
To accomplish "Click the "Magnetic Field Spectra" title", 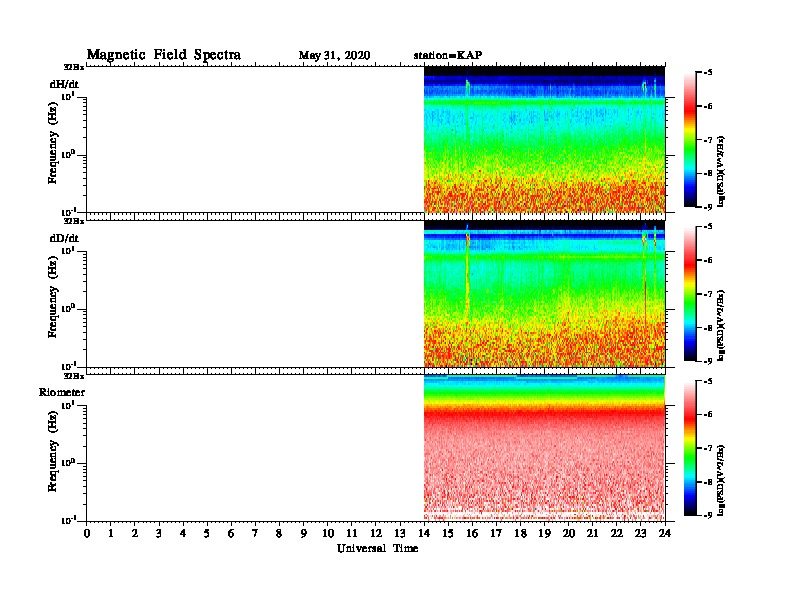I will tap(164, 55).
